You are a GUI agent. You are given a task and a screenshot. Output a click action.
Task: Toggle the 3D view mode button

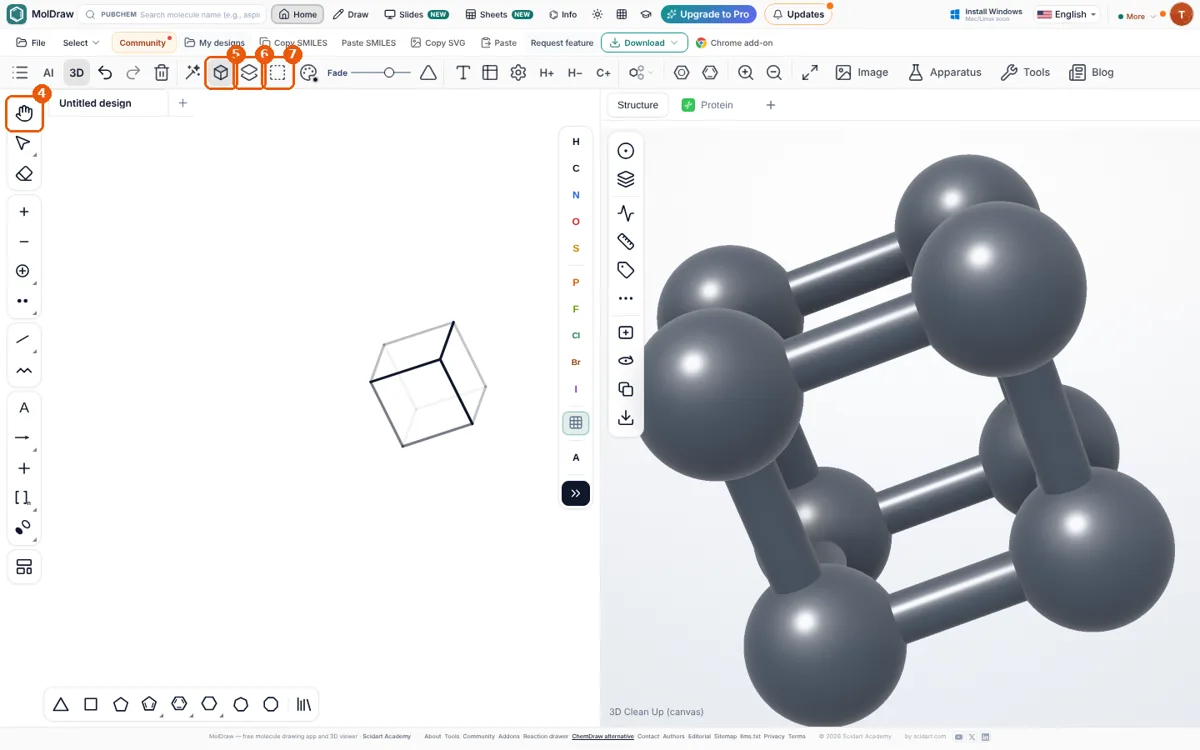coord(76,72)
